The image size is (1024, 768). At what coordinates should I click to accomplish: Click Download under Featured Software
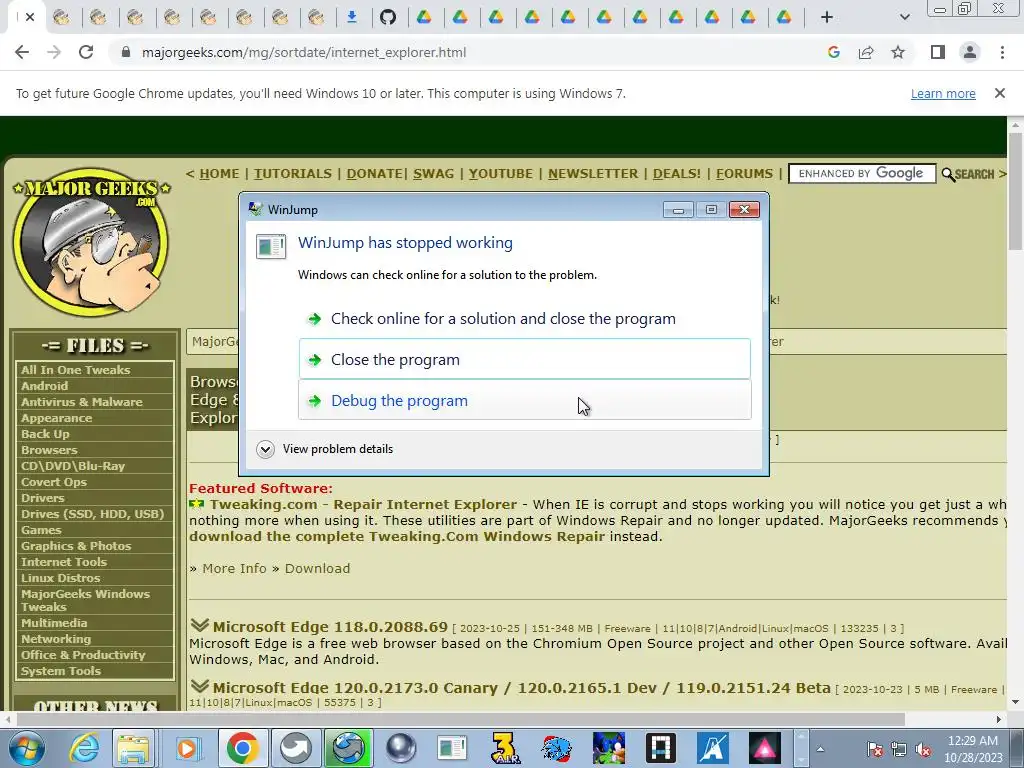pyautogui.click(x=317, y=568)
